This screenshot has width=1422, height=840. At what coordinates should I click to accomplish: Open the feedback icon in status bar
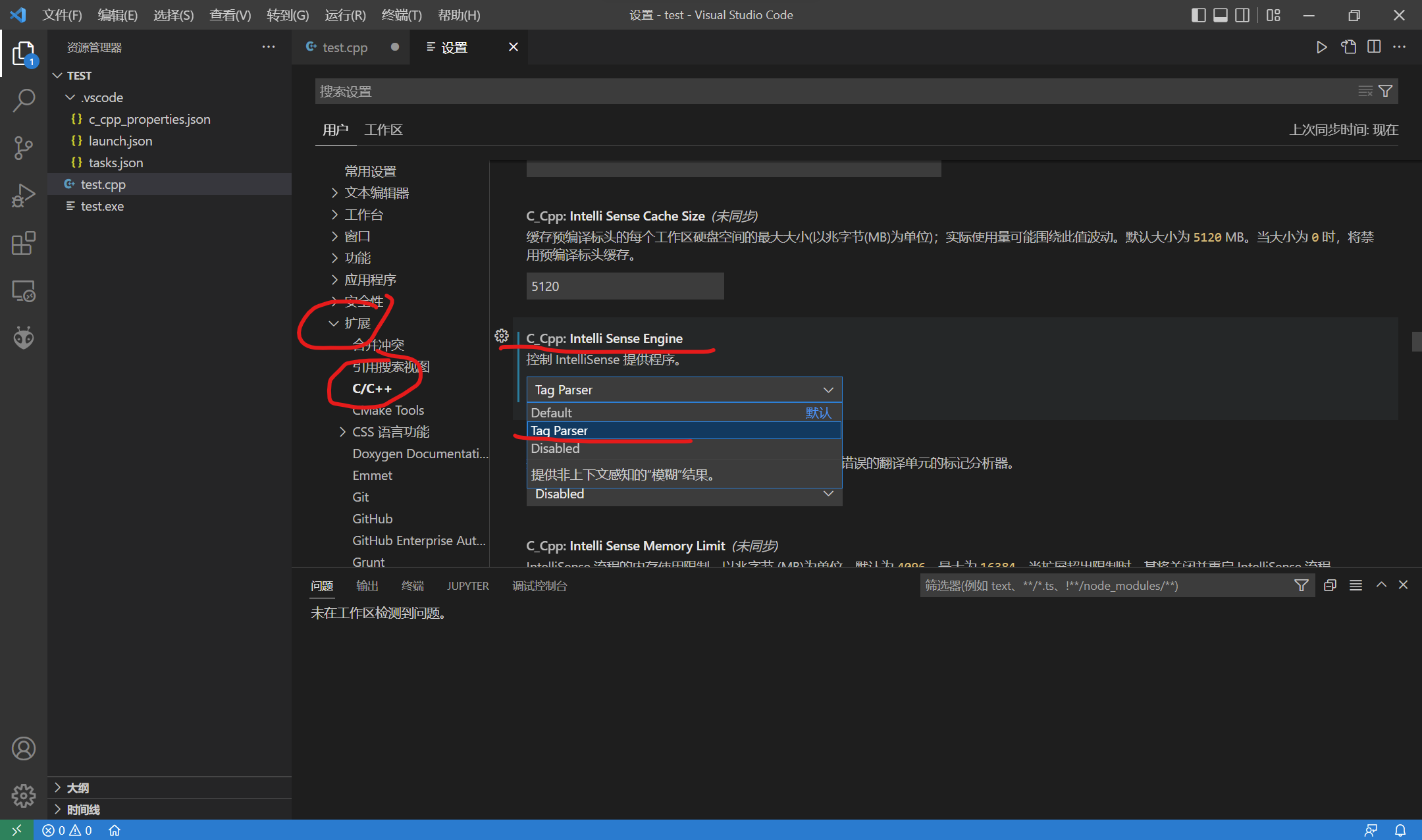1371,830
